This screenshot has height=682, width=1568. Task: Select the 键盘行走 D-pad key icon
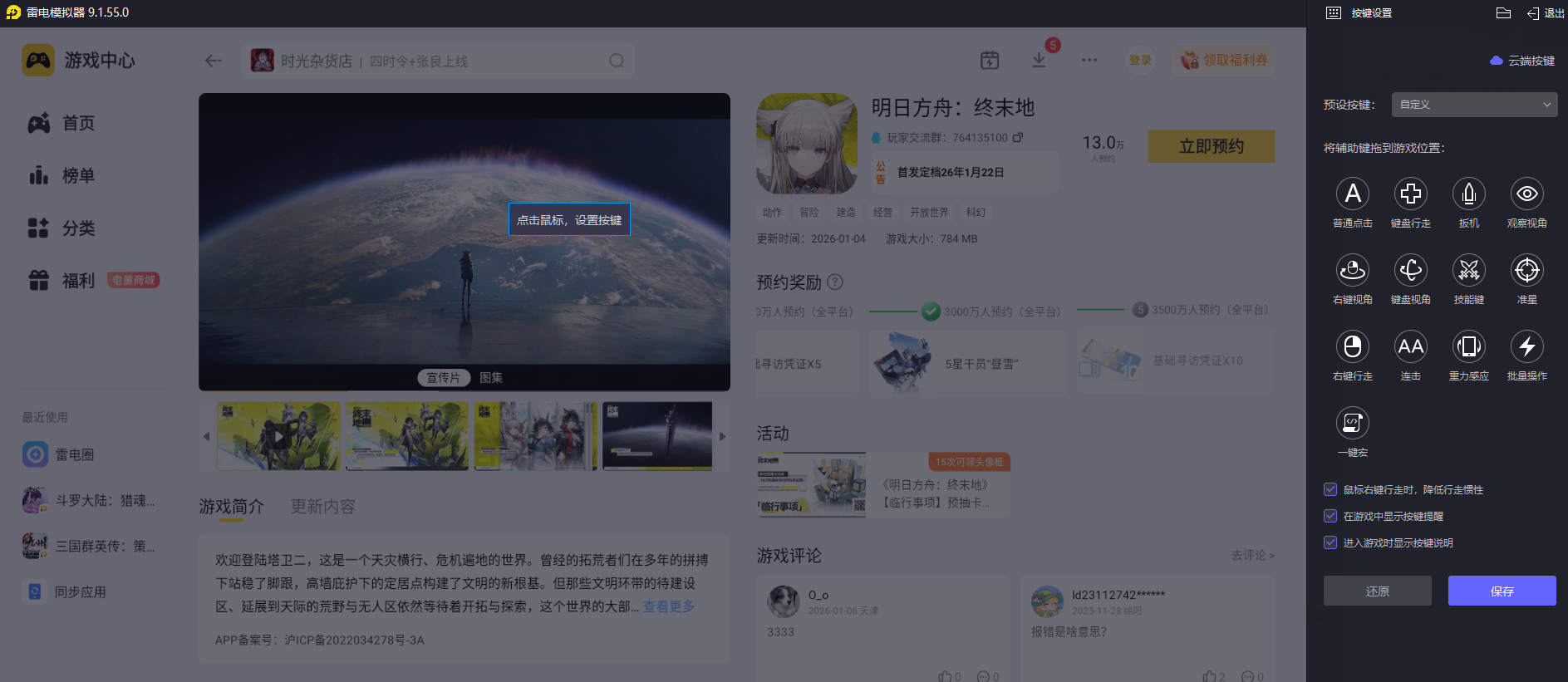coord(1410,194)
